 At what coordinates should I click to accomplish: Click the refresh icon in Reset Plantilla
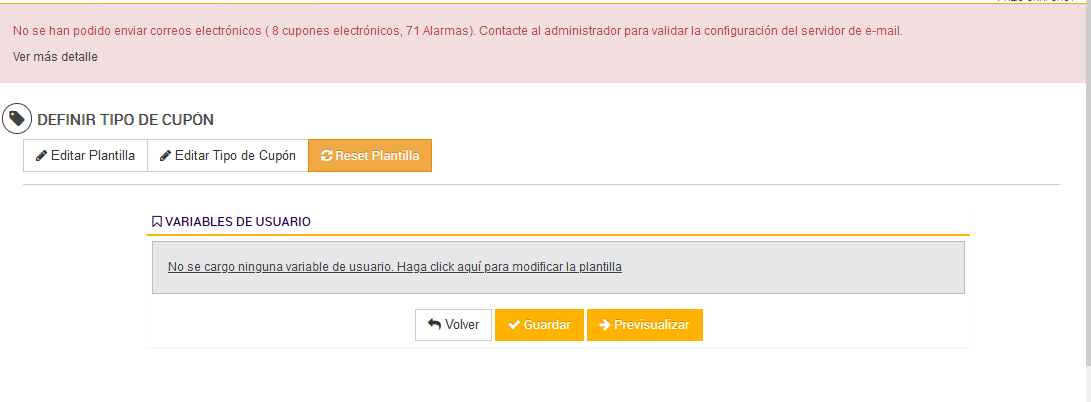(326, 156)
